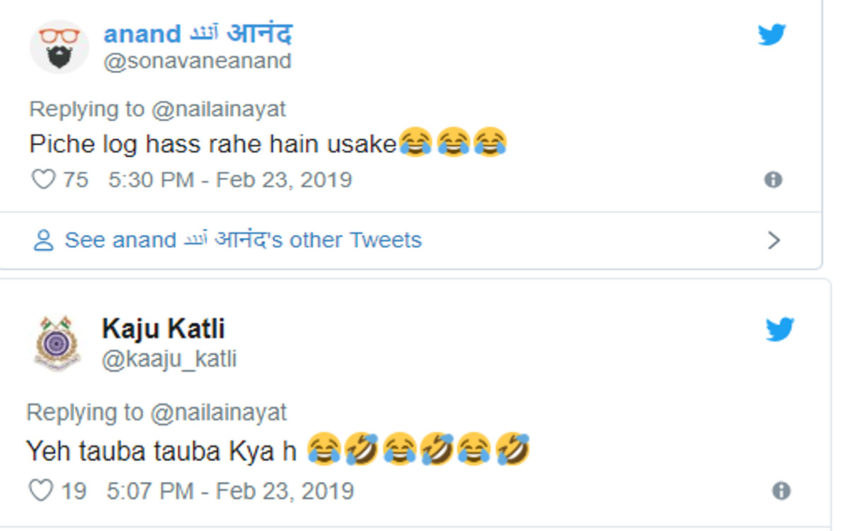The width and height of the screenshot is (850, 531).
Task: Visit @sonavaneanand handle link
Action: (x=197, y=61)
